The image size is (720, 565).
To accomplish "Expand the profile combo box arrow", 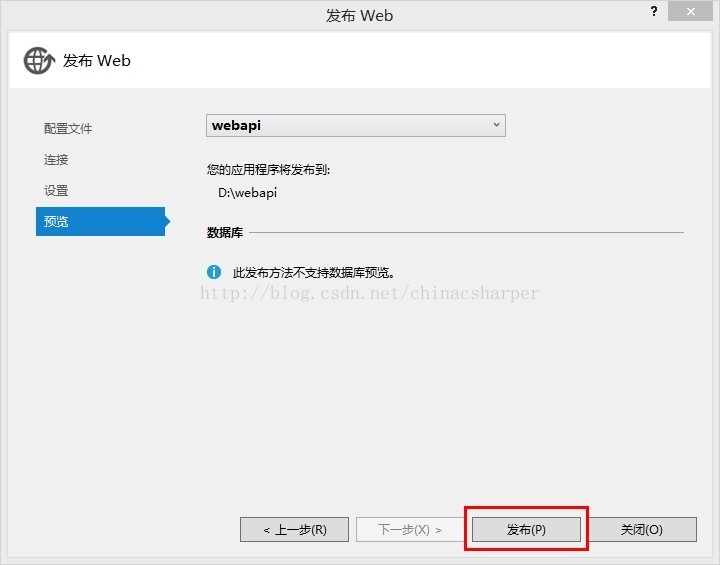I will click(496, 125).
